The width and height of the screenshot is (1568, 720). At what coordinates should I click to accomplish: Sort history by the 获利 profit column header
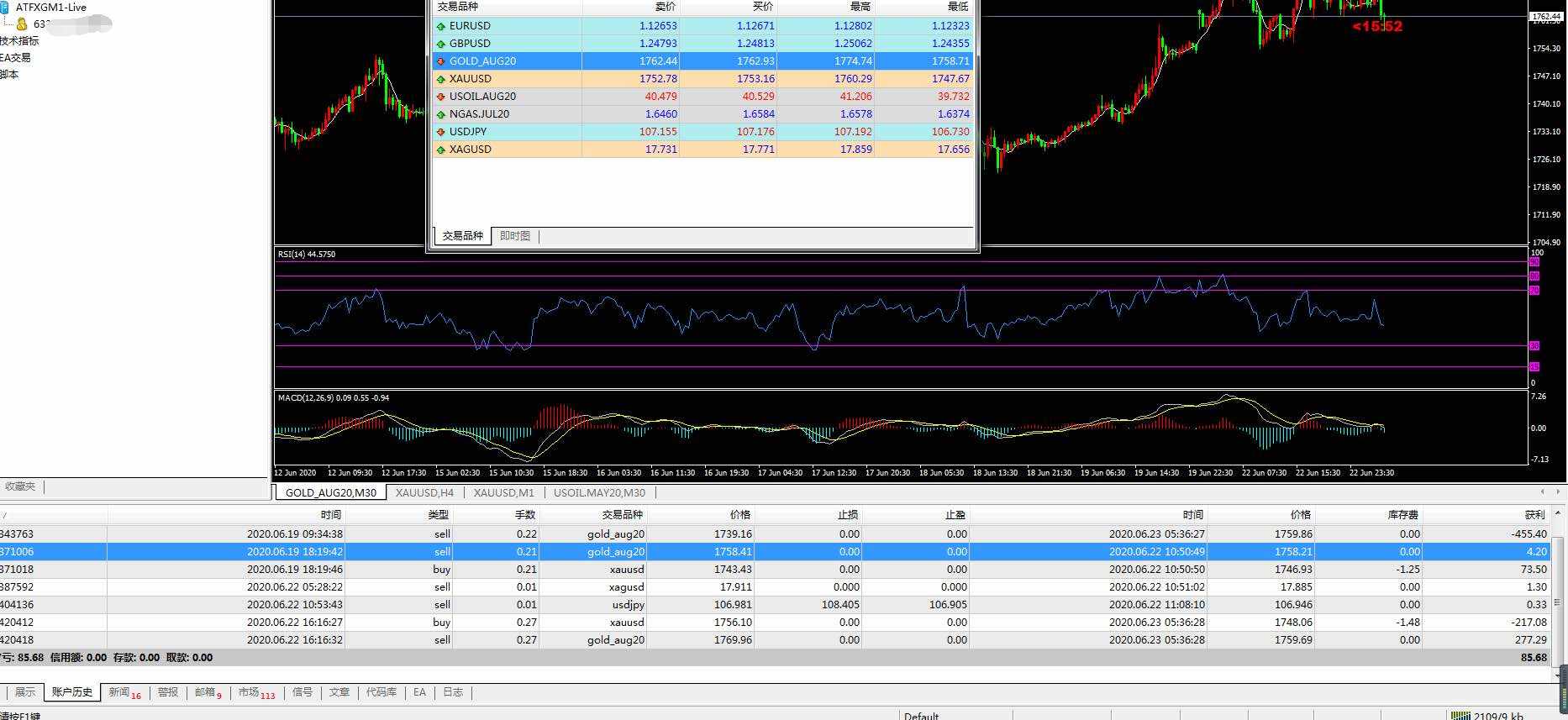click(x=1534, y=514)
